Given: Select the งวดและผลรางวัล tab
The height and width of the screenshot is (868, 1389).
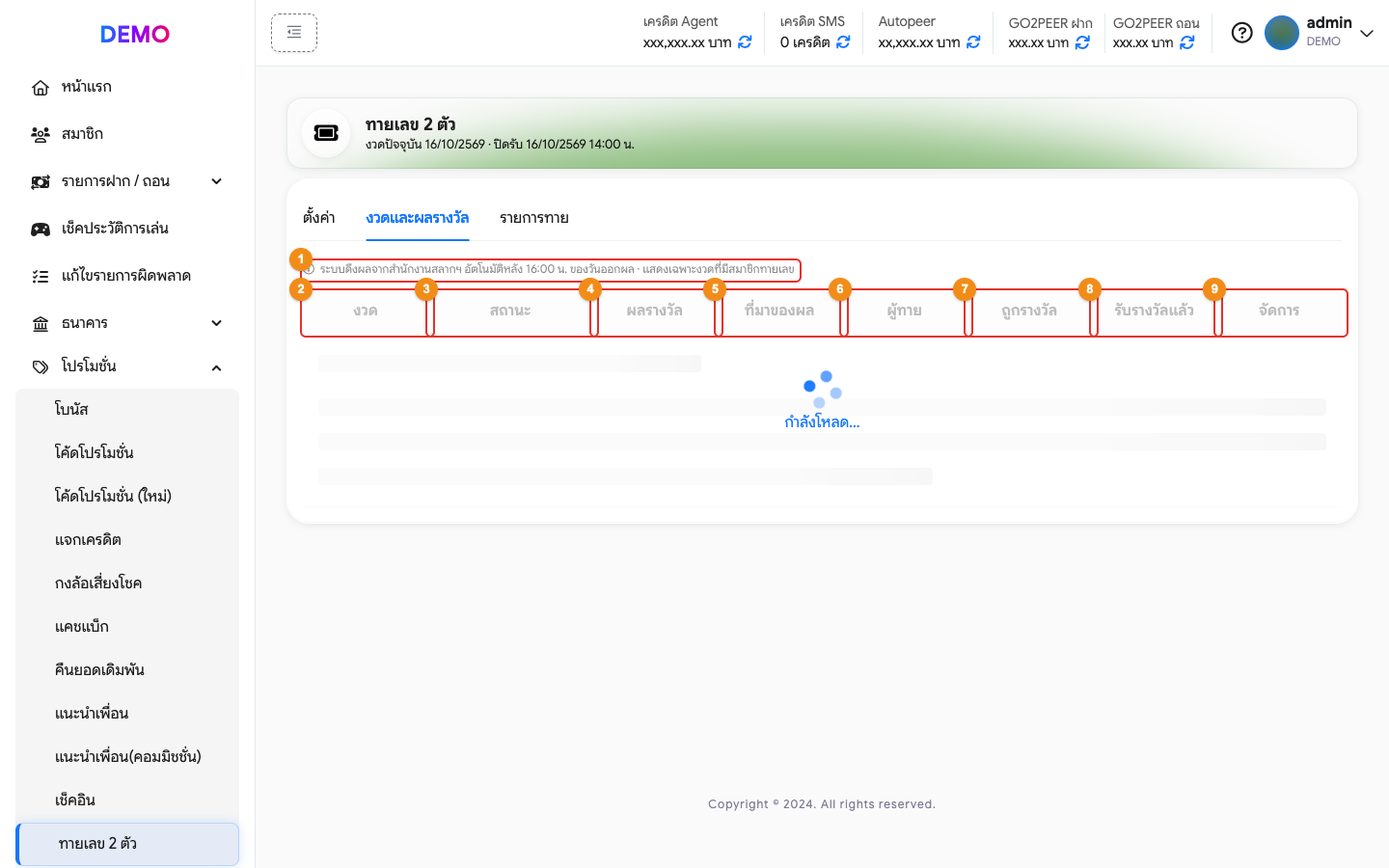Looking at the screenshot, I should coord(418,218).
